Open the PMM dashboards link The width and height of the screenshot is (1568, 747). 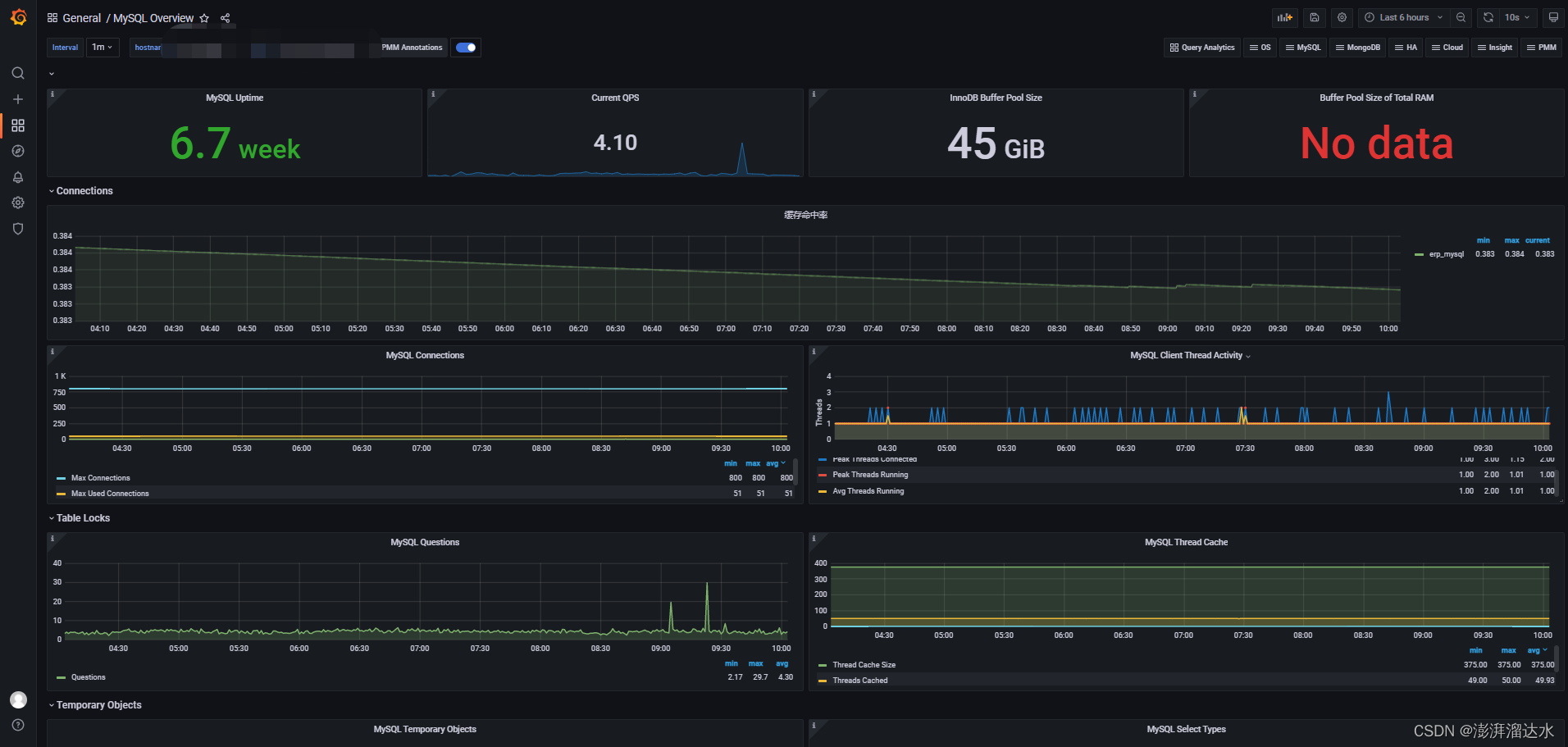1542,48
